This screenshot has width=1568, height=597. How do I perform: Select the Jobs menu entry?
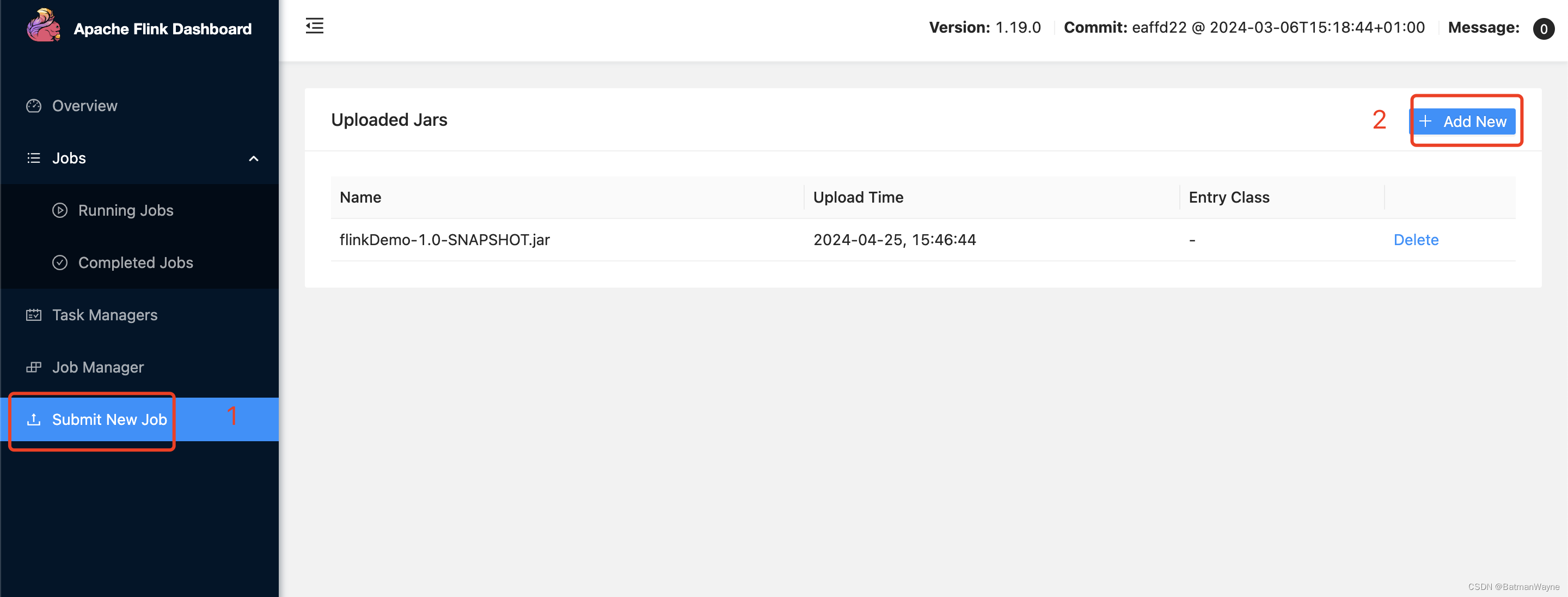coord(139,159)
